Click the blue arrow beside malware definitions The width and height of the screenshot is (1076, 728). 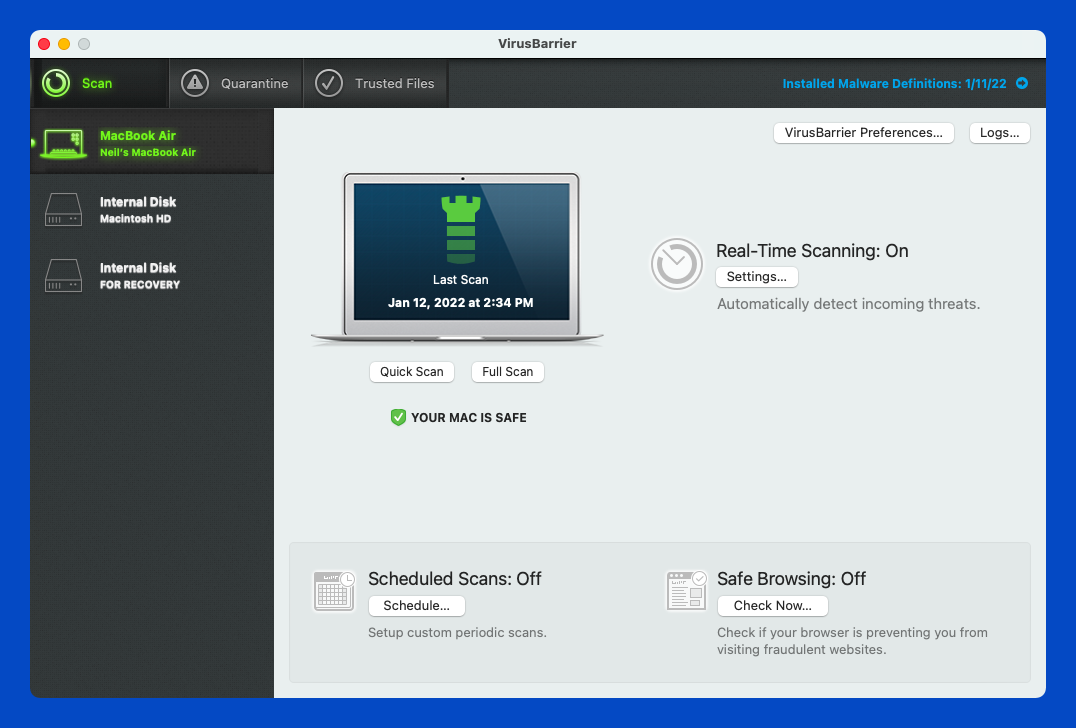pos(1022,83)
